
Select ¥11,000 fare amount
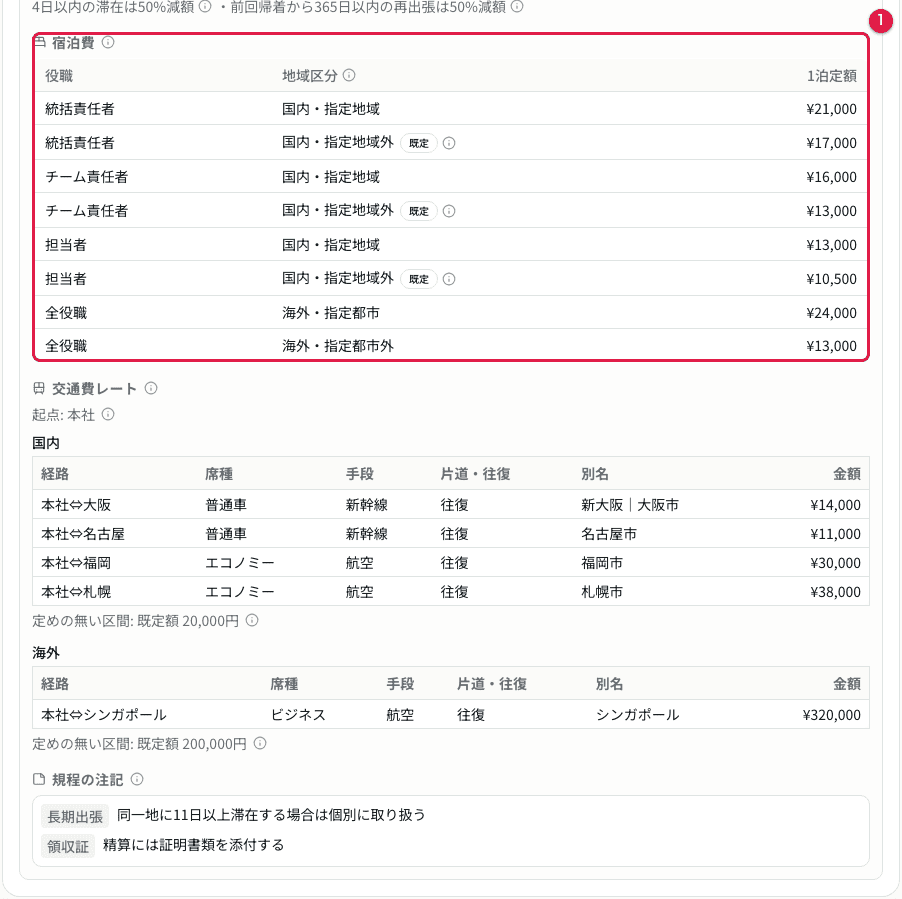click(835, 534)
